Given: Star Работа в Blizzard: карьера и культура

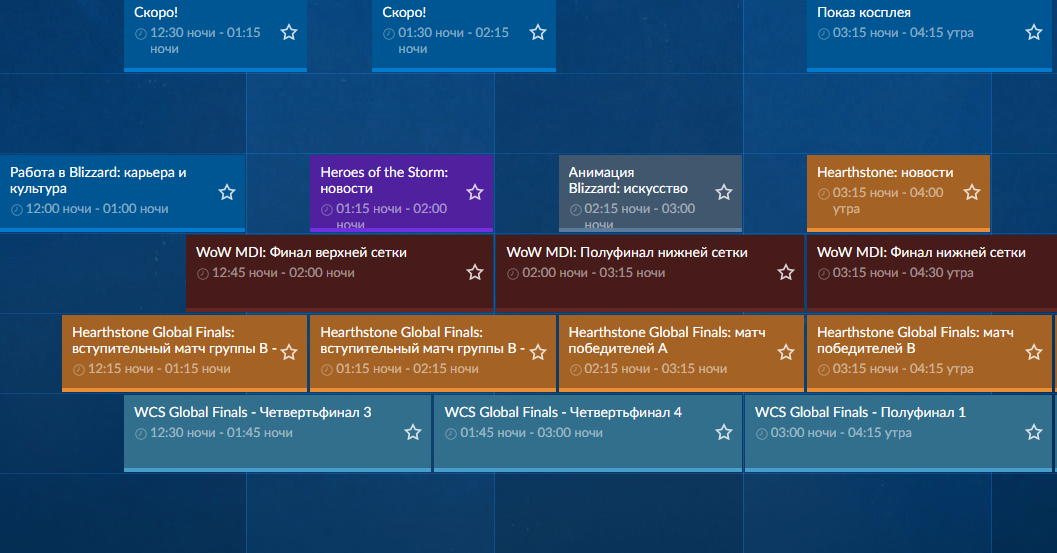Looking at the screenshot, I should 227,192.
